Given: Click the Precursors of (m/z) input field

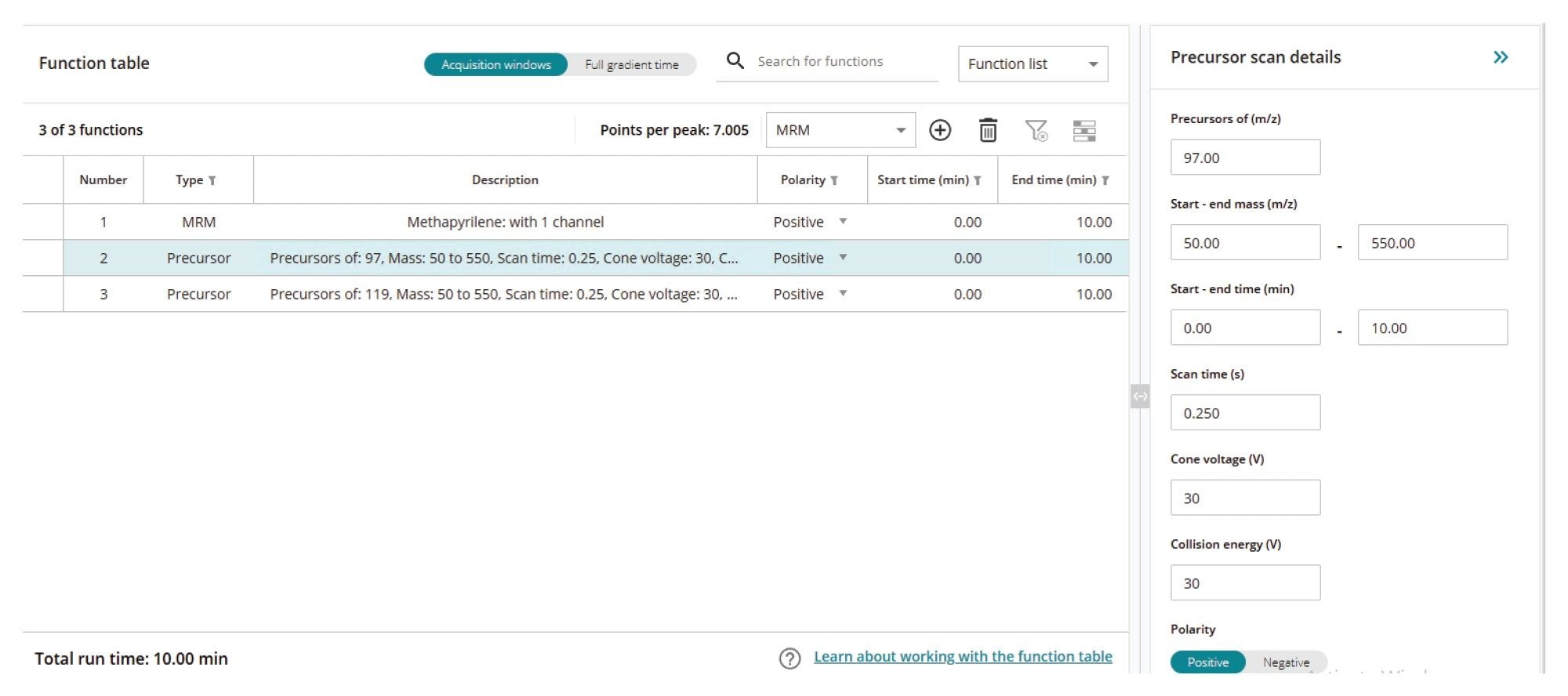Looking at the screenshot, I should click(x=1244, y=158).
